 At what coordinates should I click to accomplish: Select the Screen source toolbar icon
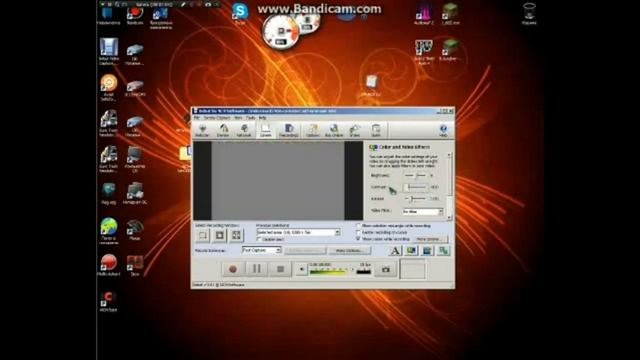[x=266, y=130]
